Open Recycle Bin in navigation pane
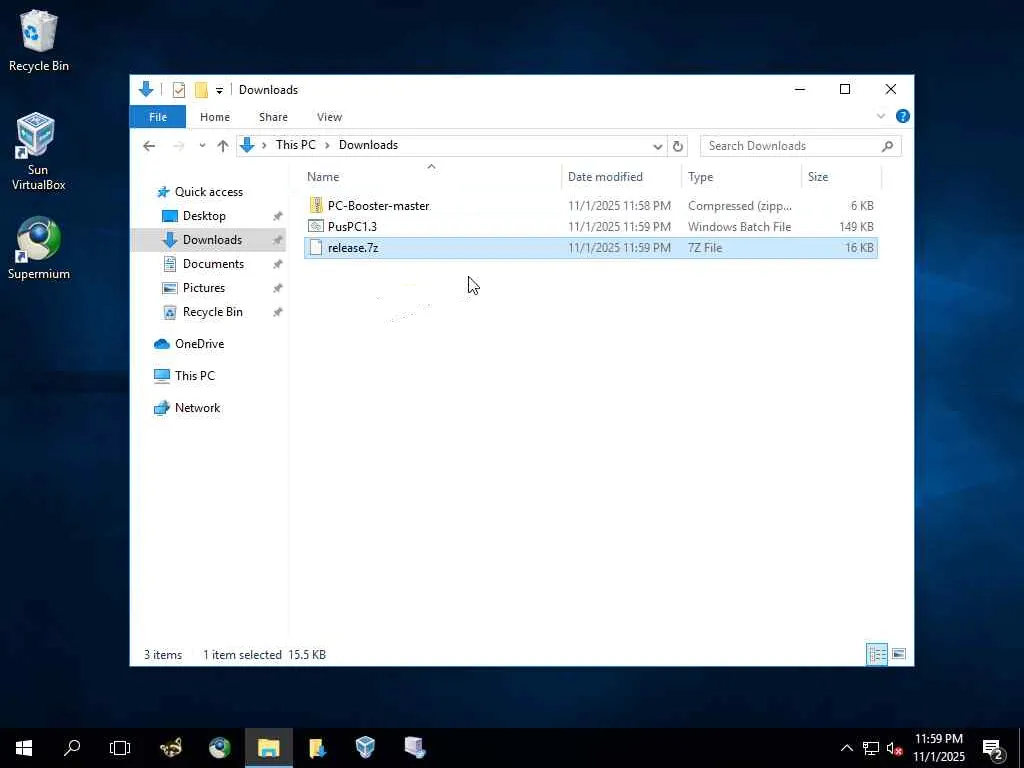Screen dimensions: 1024x768 tap(212, 312)
